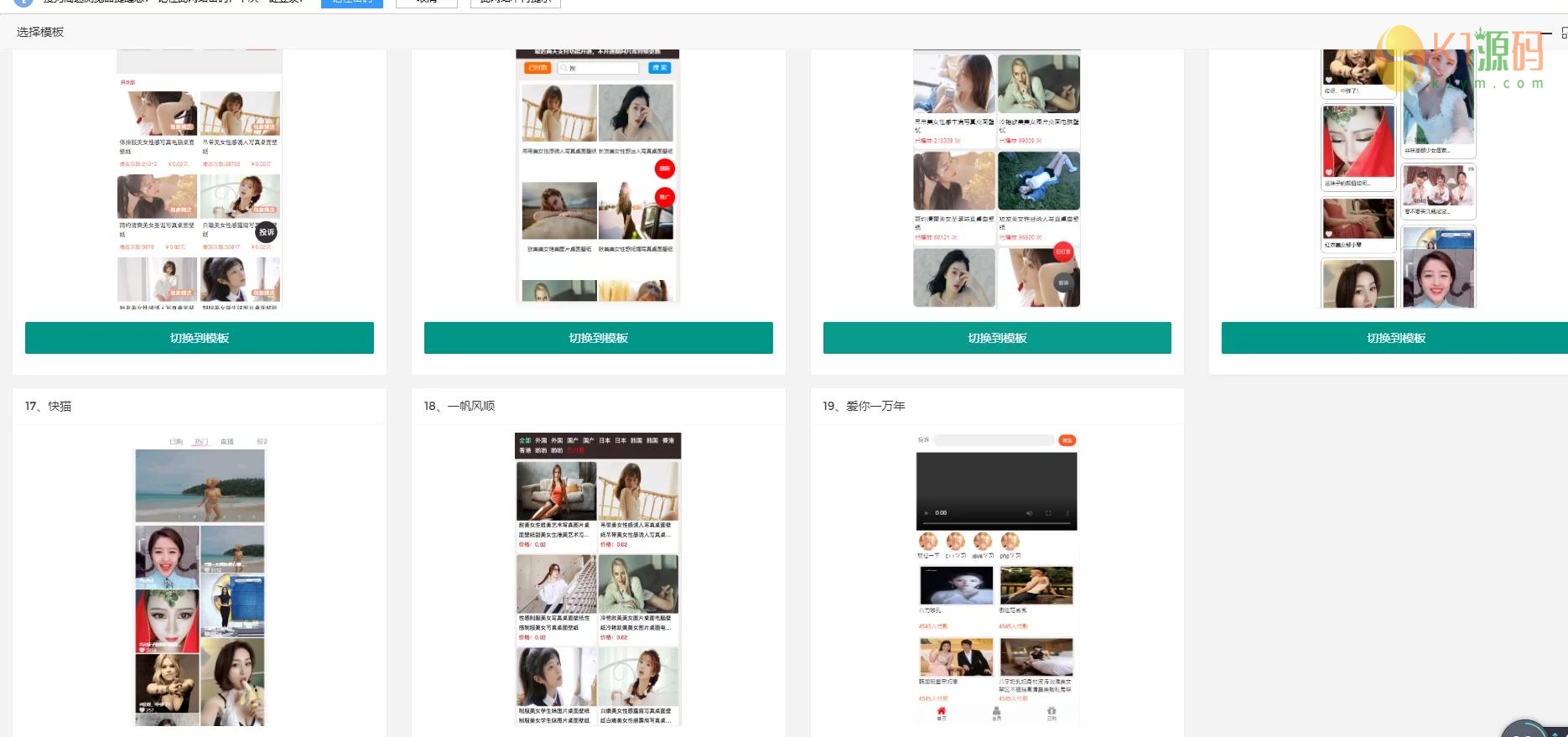Open the waterfall-layout preview in rightmost column
1568x737 pixels.
click(1398, 178)
